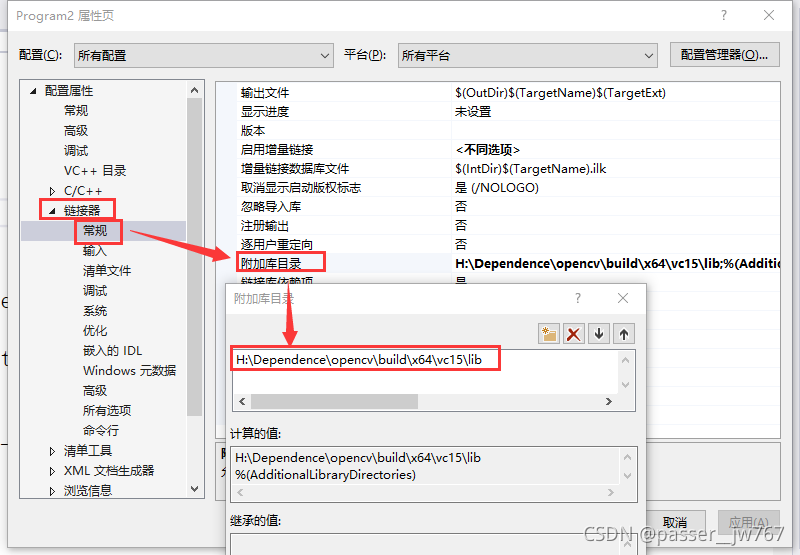This screenshot has width=800, height=555.
Task: Select 输入 under 链接器
Action: tap(95, 250)
